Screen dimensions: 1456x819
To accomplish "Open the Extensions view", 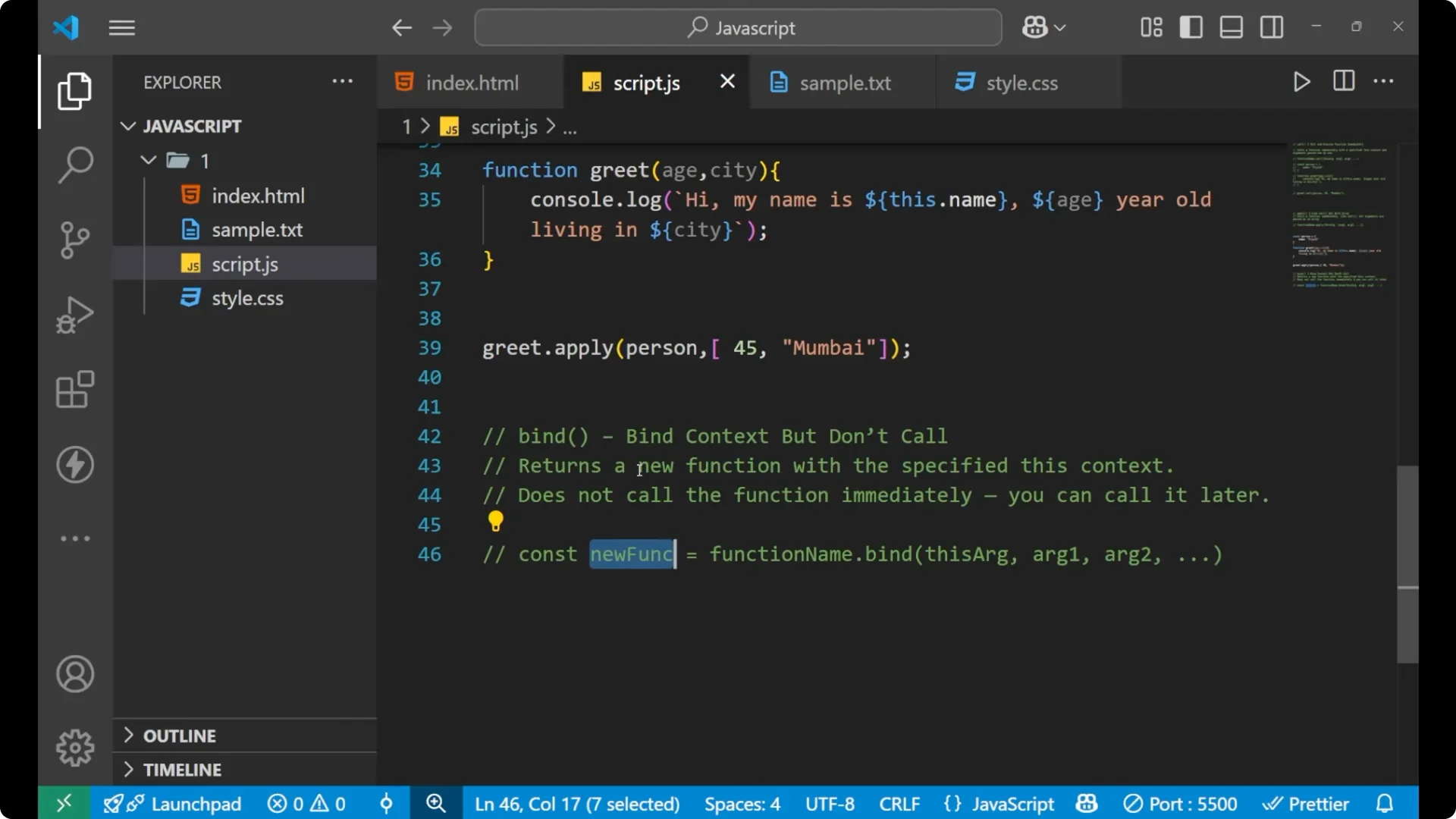I will click(x=74, y=390).
